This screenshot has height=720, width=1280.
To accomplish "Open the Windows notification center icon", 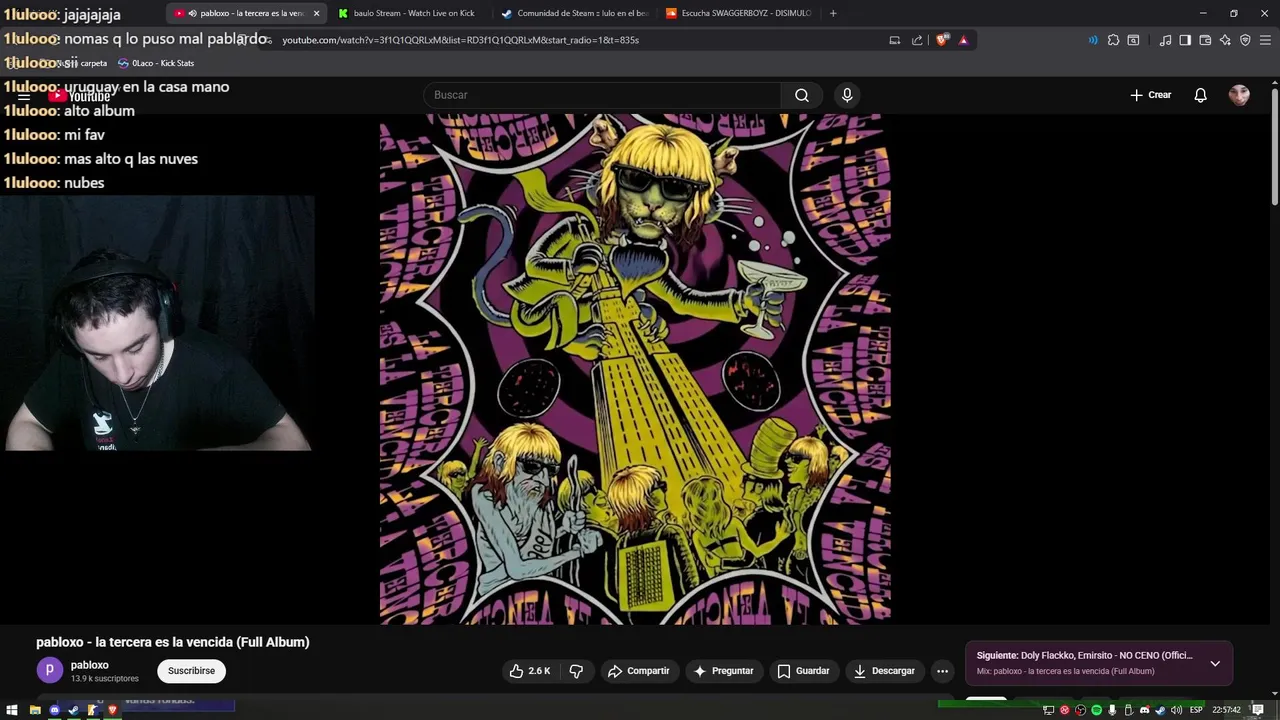I will click(x=1258, y=710).
